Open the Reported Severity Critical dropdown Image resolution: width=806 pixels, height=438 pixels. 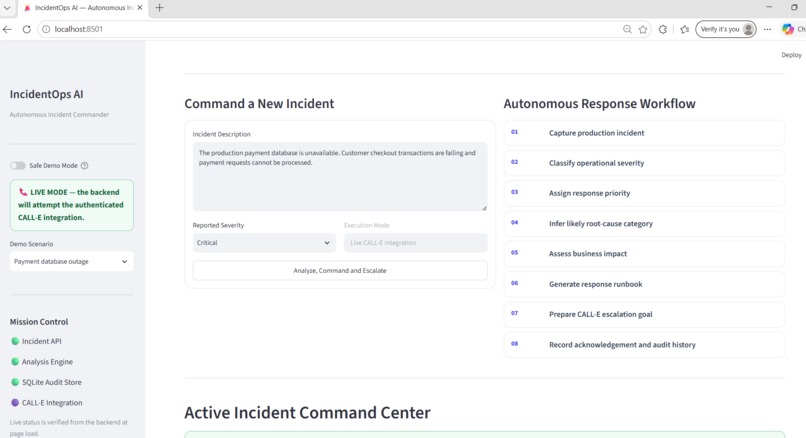[264, 243]
